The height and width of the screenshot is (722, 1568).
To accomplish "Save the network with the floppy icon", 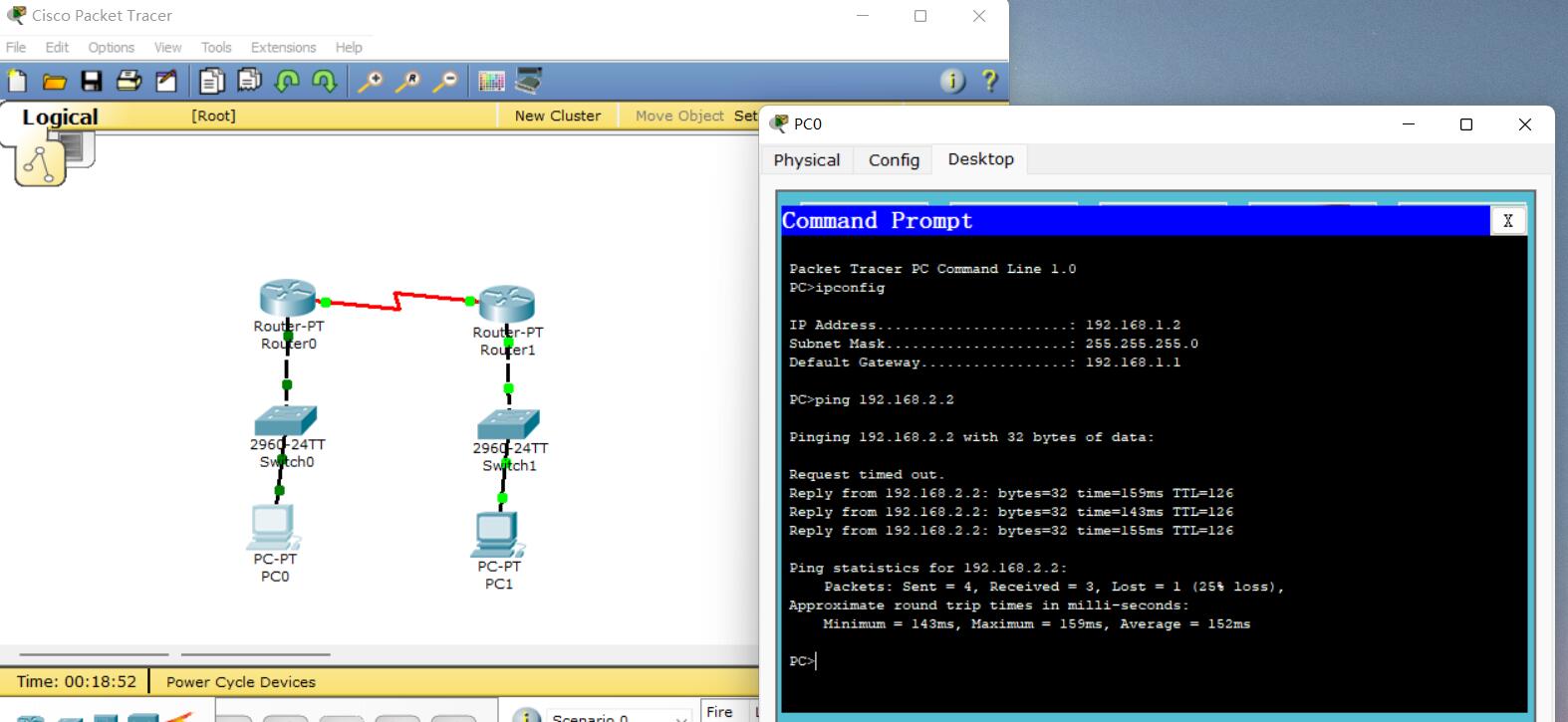I will [92, 82].
